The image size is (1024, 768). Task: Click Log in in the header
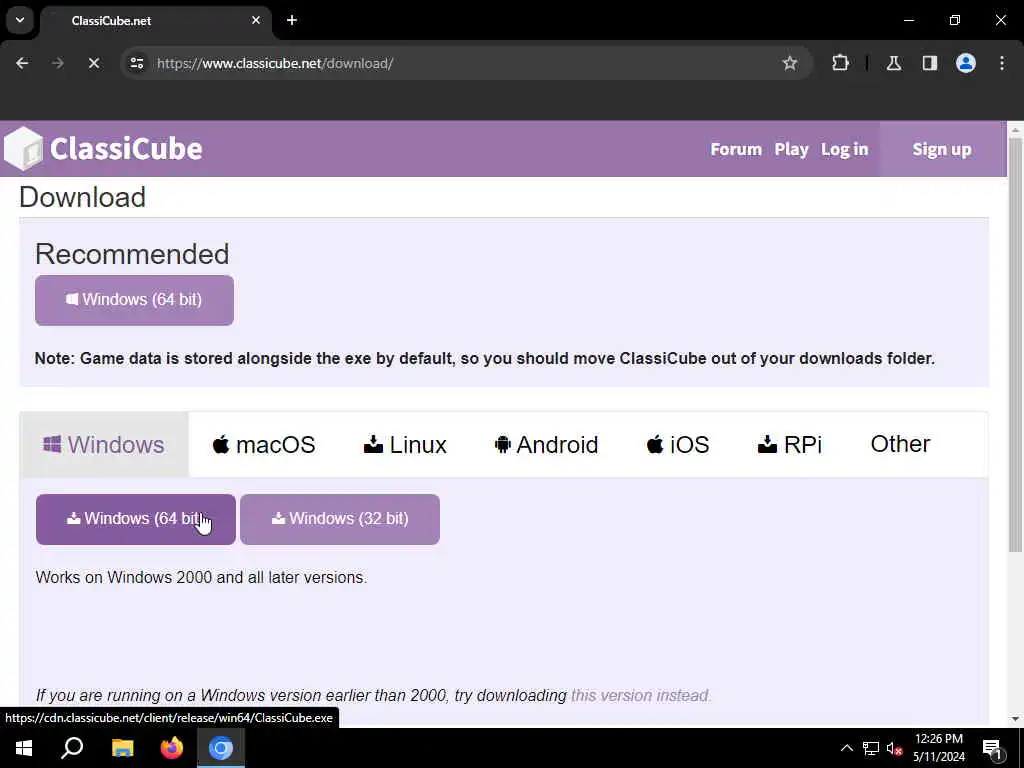[x=844, y=149]
